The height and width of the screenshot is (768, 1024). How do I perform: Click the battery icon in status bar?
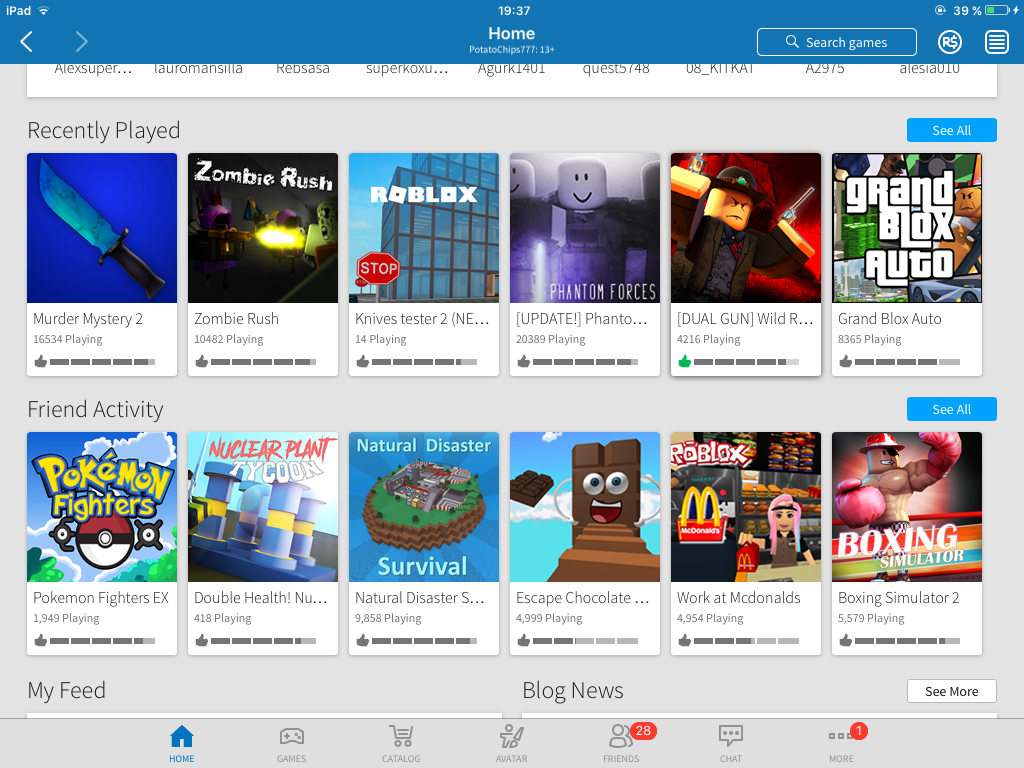point(999,10)
